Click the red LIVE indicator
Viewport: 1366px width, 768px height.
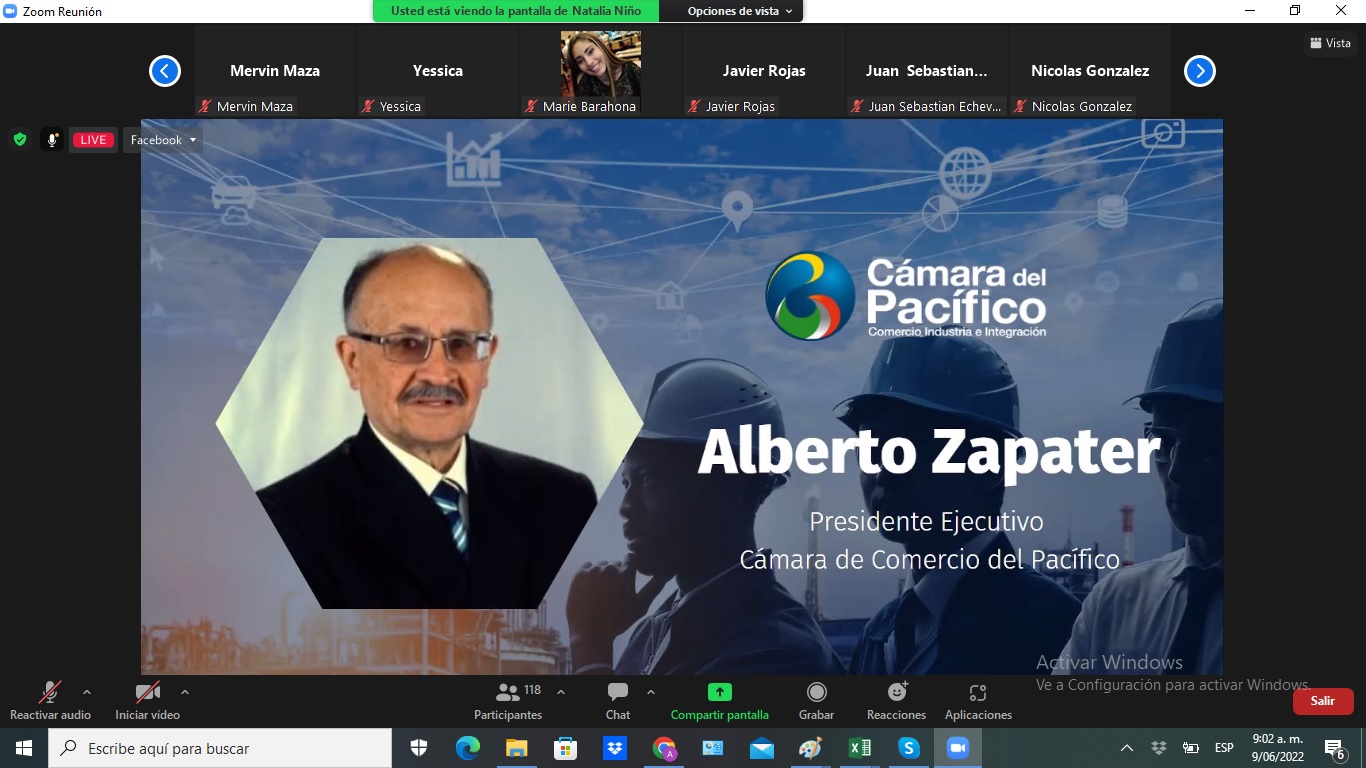click(94, 140)
